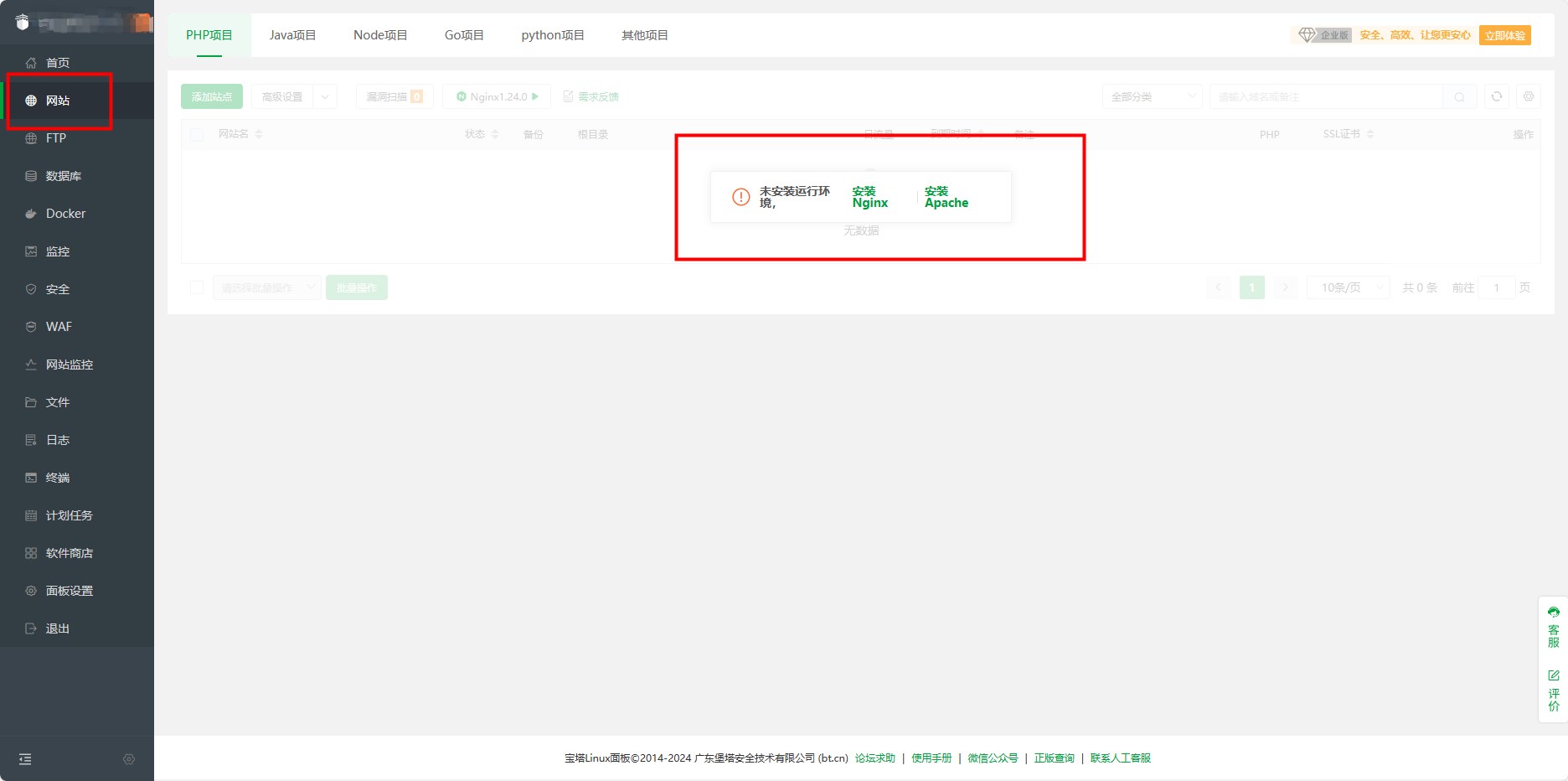Open the 软件商店 grid icon
The image size is (1568, 781).
click(x=31, y=553)
